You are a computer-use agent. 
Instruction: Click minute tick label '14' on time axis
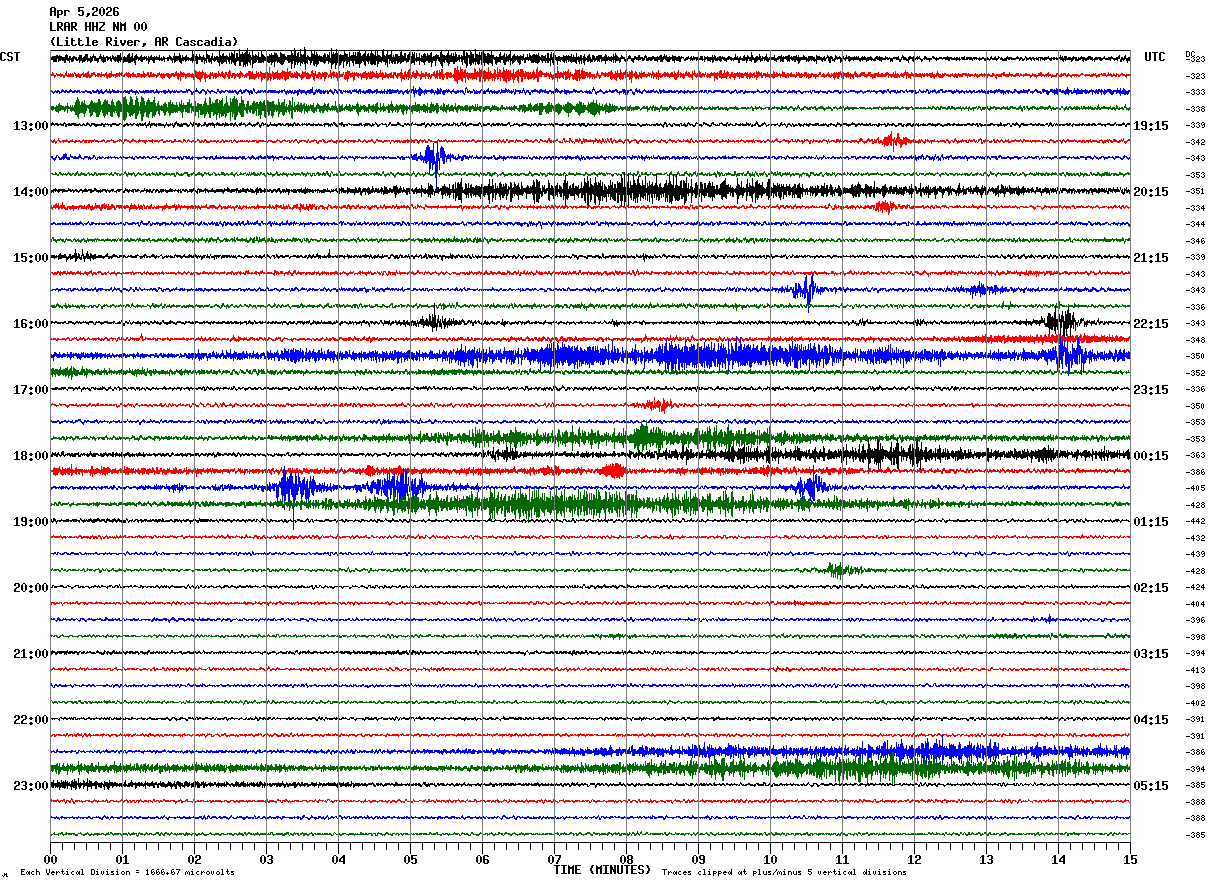click(1058, 859)
